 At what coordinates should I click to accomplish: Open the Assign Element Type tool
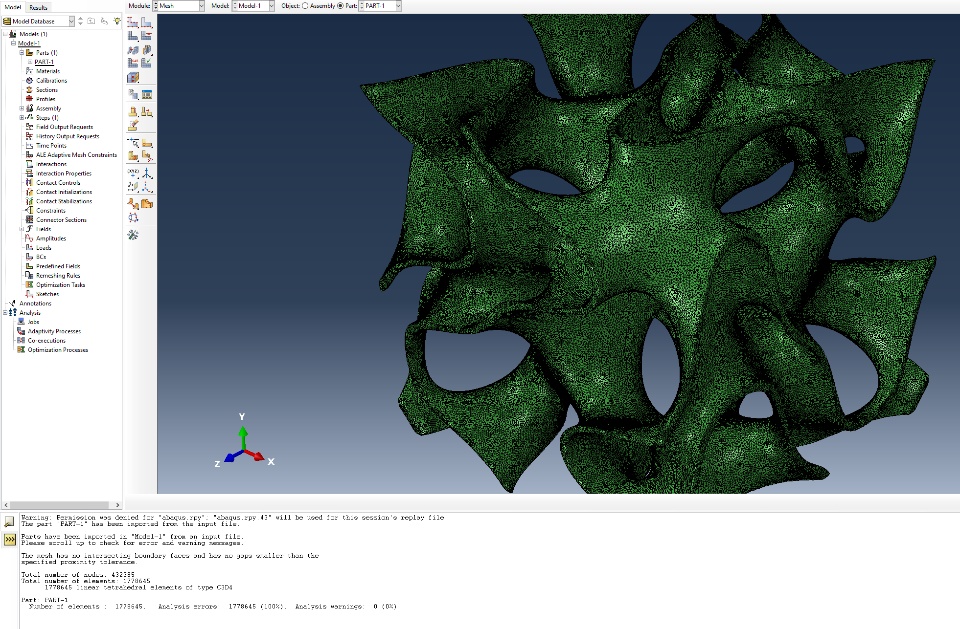pos(146,49)
